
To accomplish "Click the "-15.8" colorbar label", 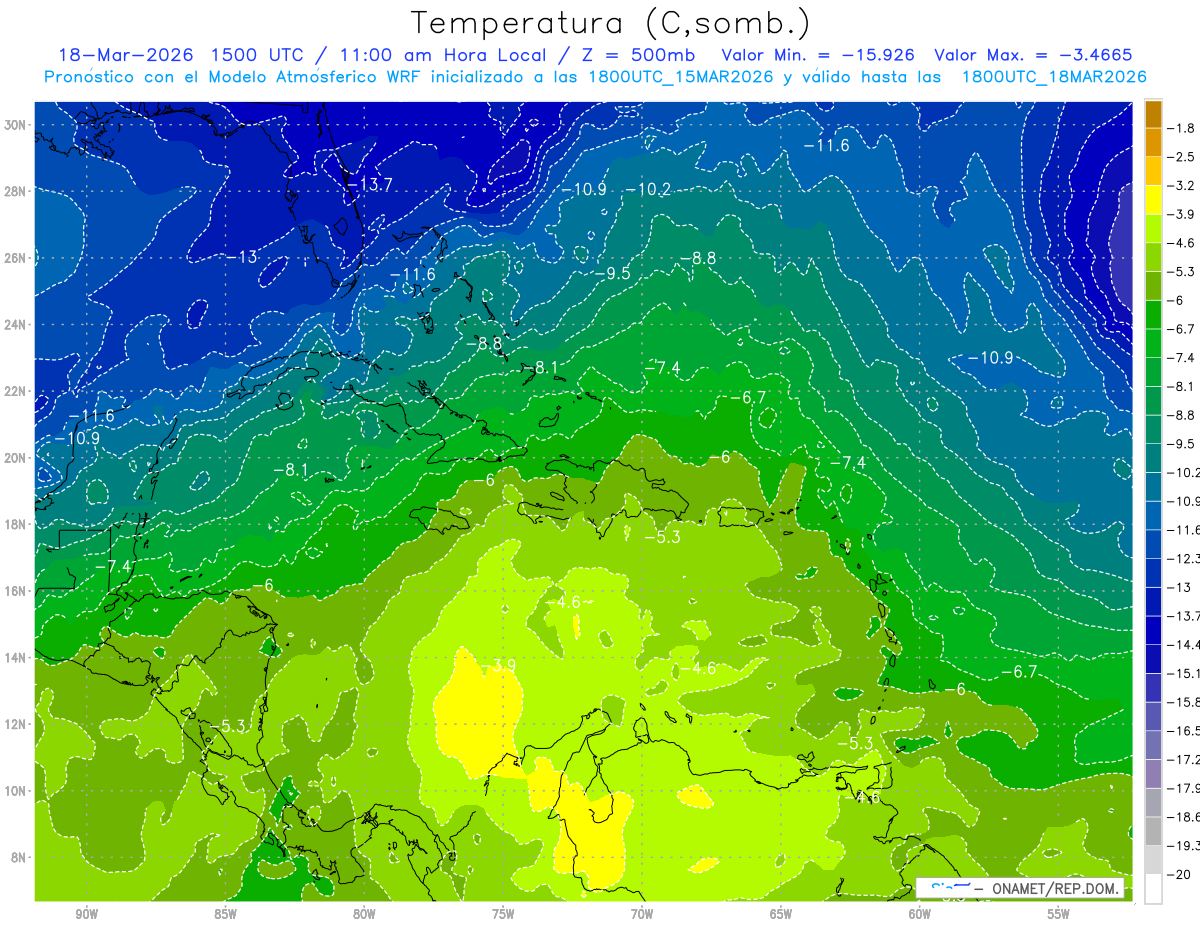I will 1186,702.
